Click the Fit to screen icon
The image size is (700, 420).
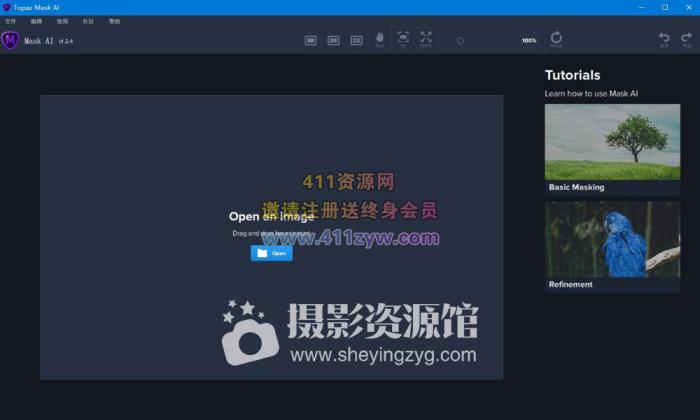coord(403,39)
